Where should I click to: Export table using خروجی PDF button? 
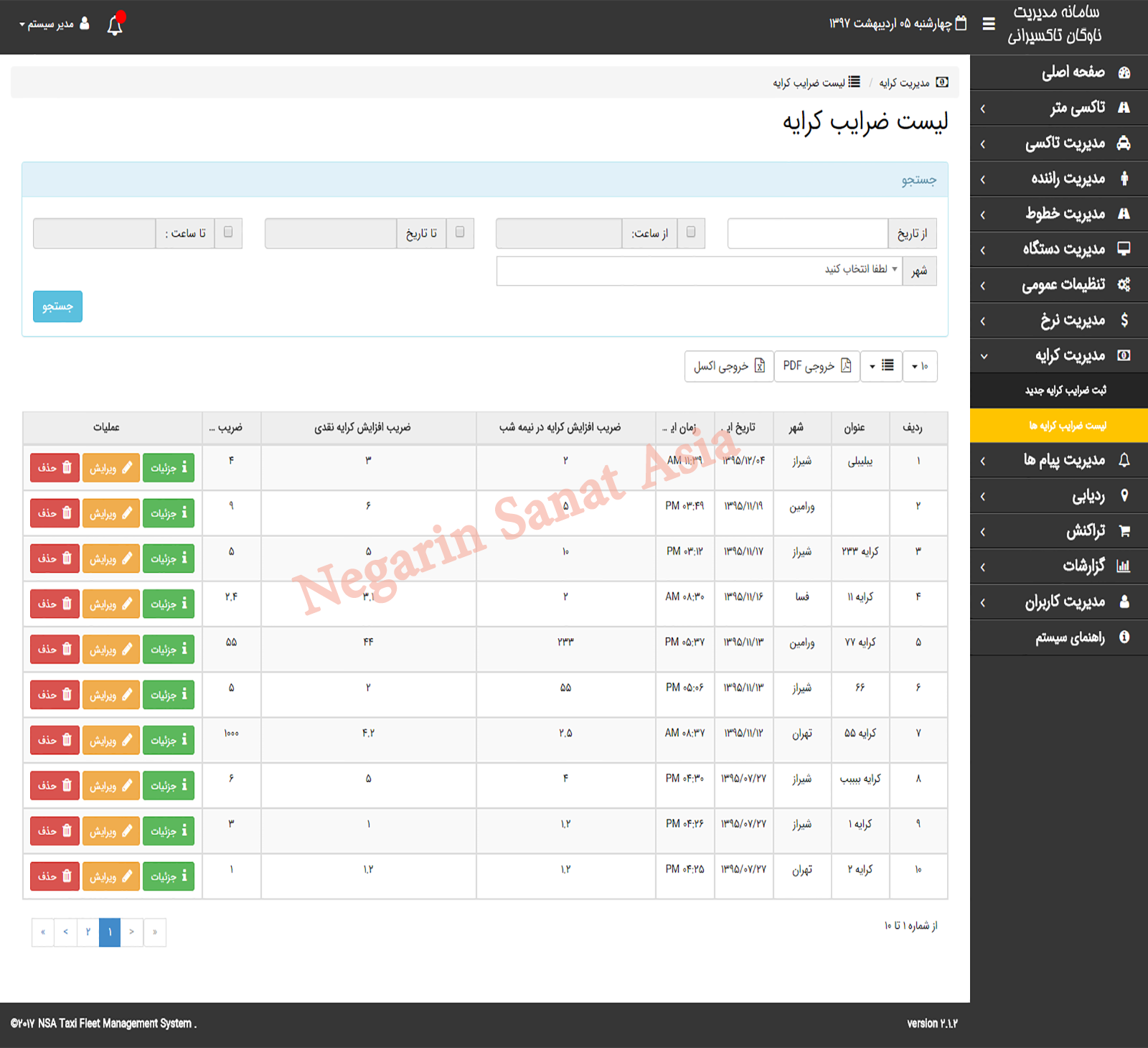pyautogui.click(x=817, y=366)
